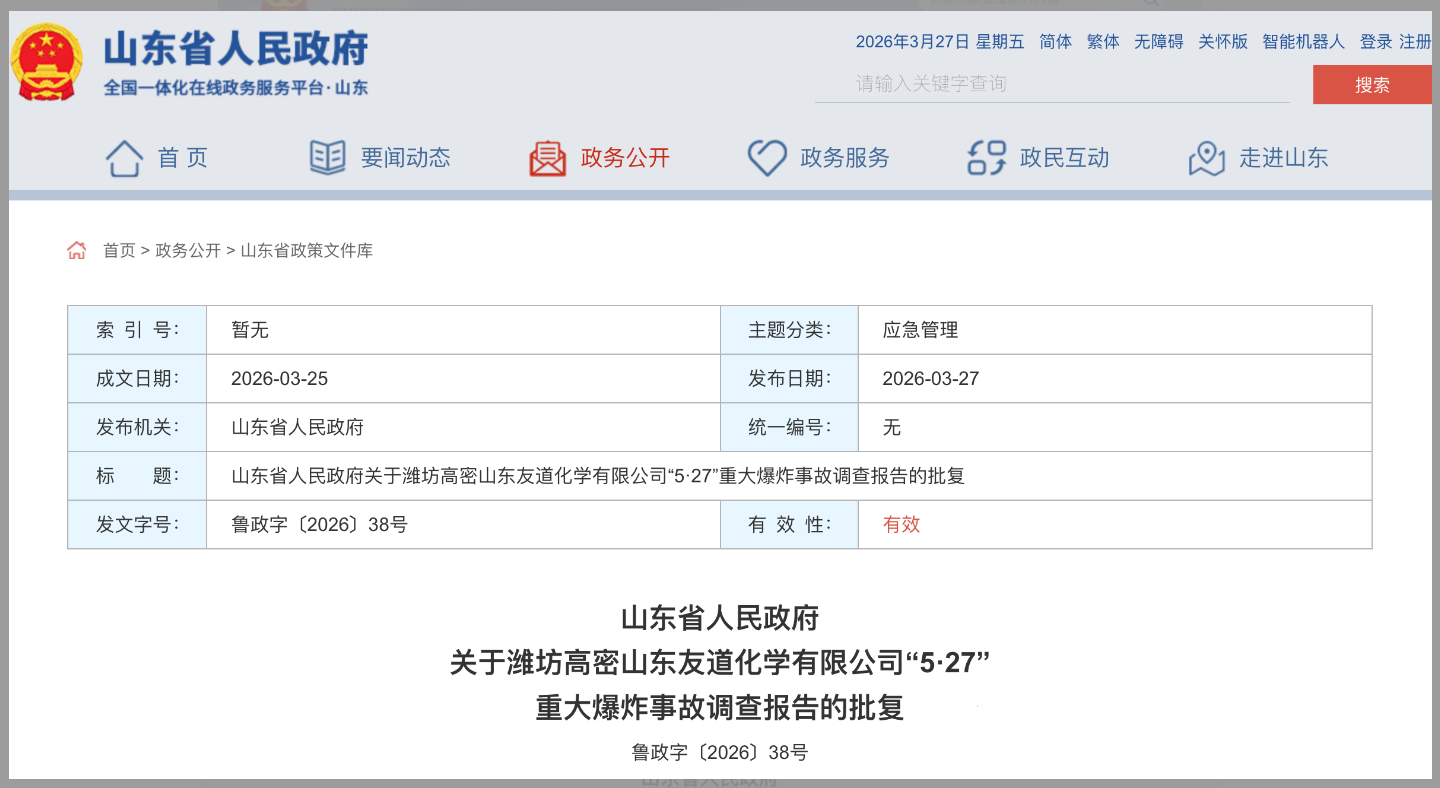Click the heart icon for 政务服务
Viewport: 1440px width, 788px height.
[767, 158]
